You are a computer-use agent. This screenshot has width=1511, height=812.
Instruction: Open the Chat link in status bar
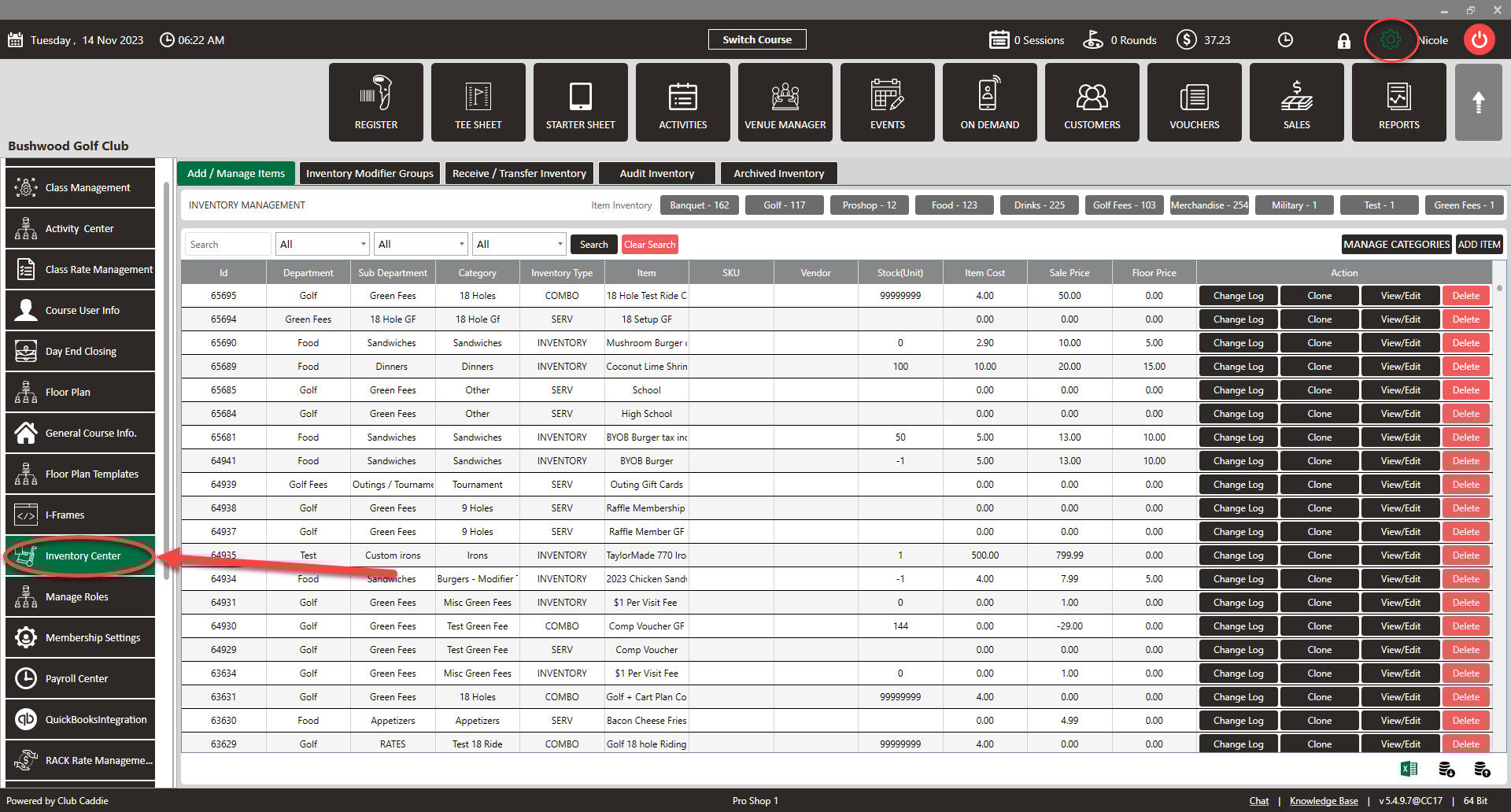click(1258, 801)
